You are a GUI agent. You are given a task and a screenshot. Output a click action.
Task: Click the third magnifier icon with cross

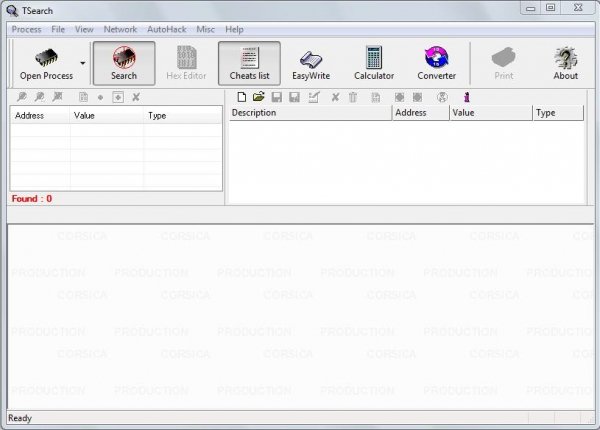[x=57, y=97]
